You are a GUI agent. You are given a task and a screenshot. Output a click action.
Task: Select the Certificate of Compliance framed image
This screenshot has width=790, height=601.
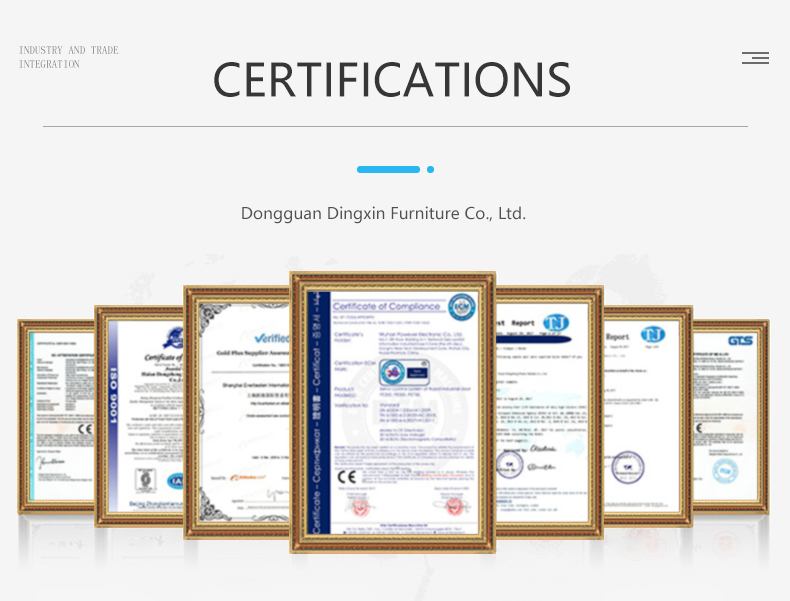[x=392, y=412]
